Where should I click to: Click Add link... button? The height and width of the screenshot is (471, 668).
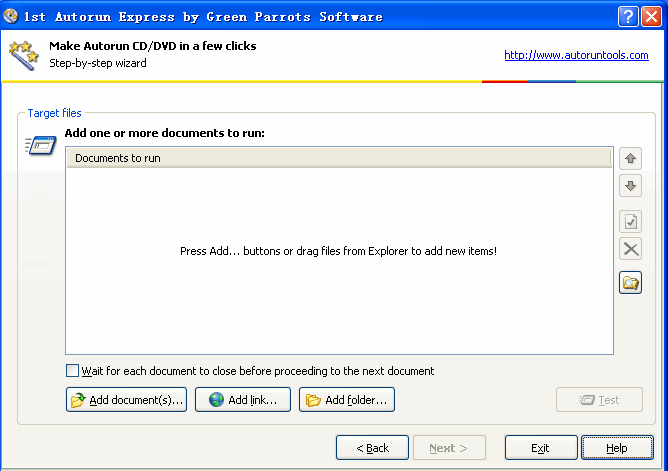tap(243, 399)
